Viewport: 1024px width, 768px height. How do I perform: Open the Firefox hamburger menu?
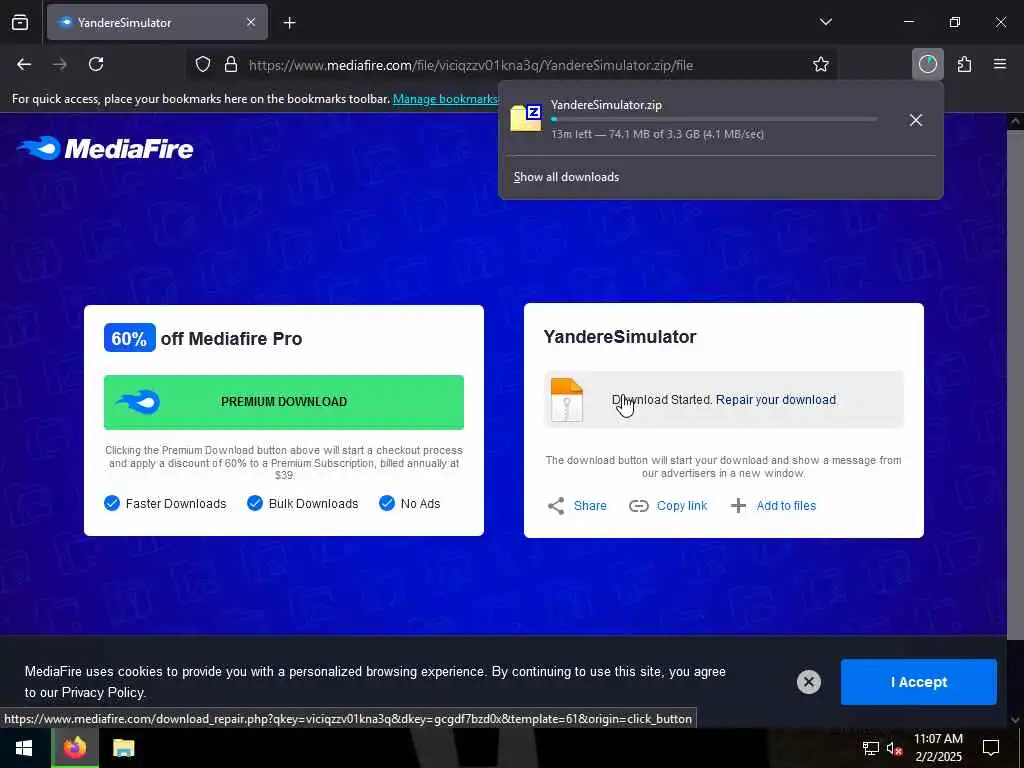[x=1000, y=64]
